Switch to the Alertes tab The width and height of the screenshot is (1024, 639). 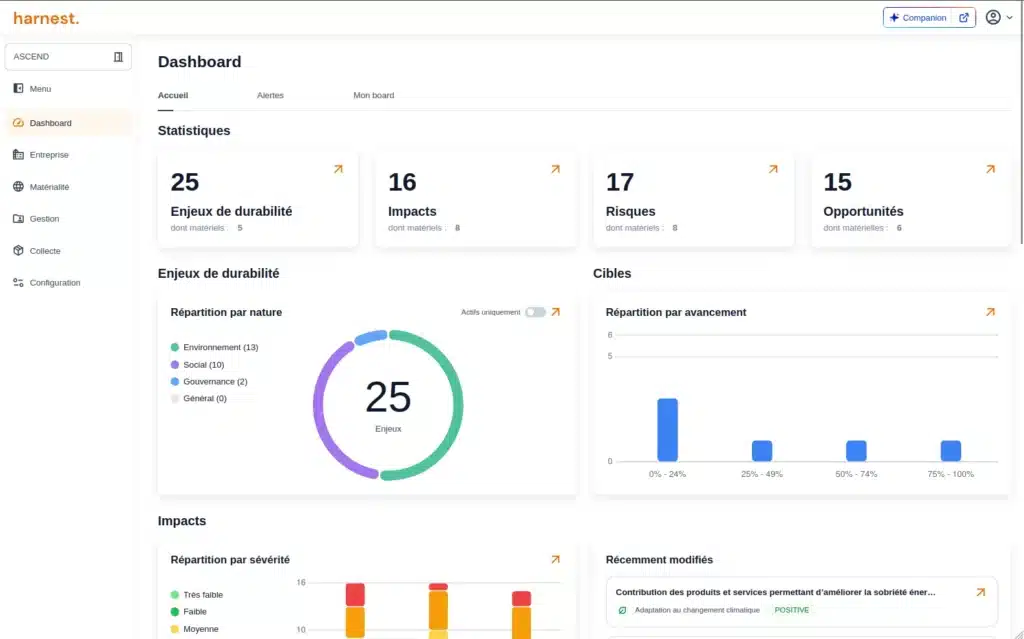coord(270,95)
